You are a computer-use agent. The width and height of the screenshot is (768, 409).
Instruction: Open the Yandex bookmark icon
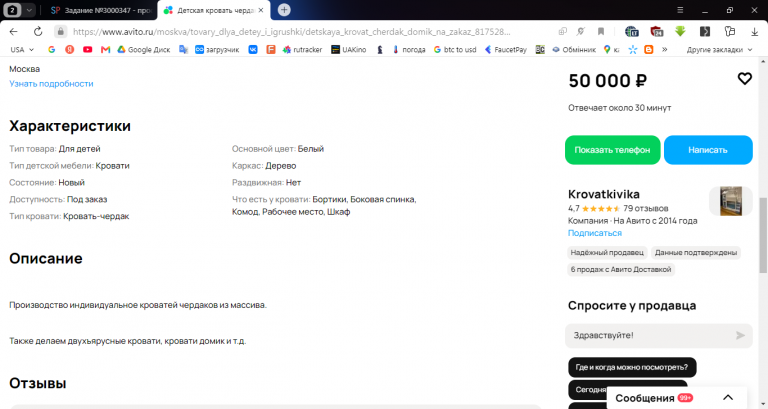(70, 49)
